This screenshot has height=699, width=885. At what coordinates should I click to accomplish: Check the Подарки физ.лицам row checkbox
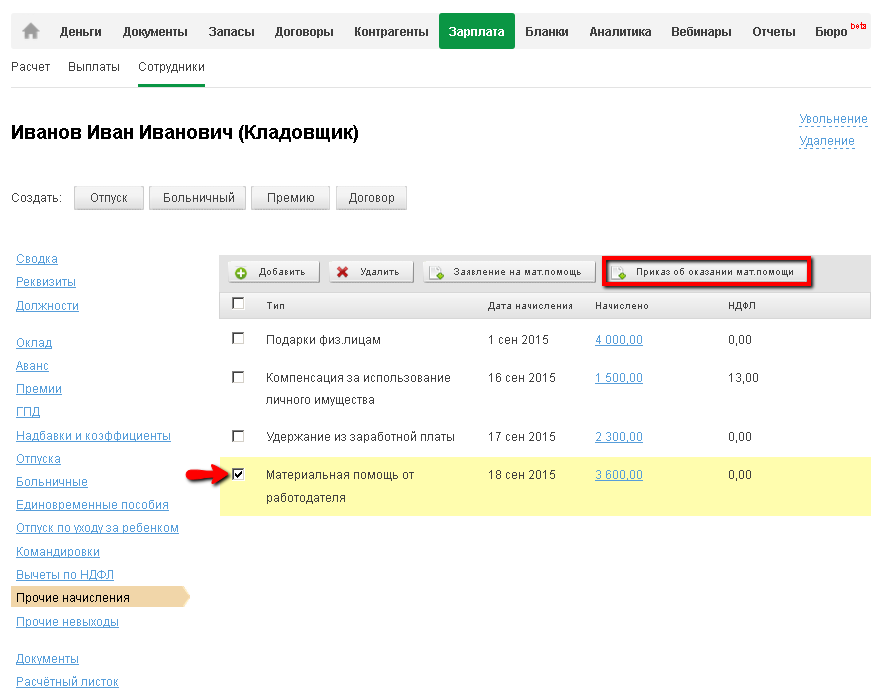pos(238,339)
